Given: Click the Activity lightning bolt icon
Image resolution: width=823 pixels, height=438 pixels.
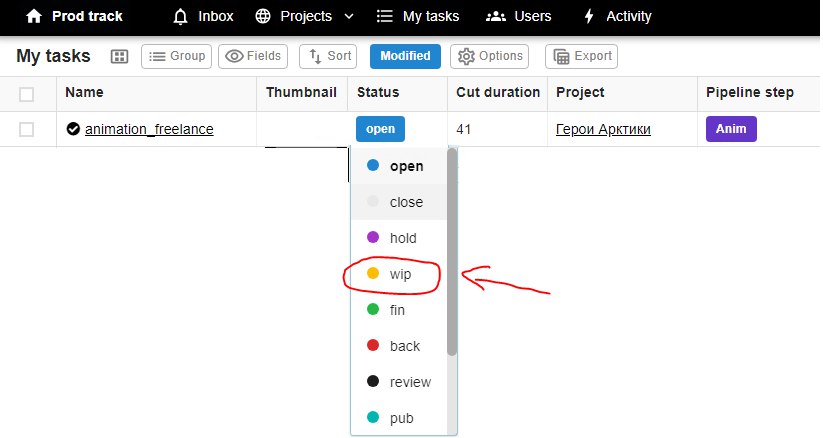Looking at the screenshot, I should tap(587, 16).
